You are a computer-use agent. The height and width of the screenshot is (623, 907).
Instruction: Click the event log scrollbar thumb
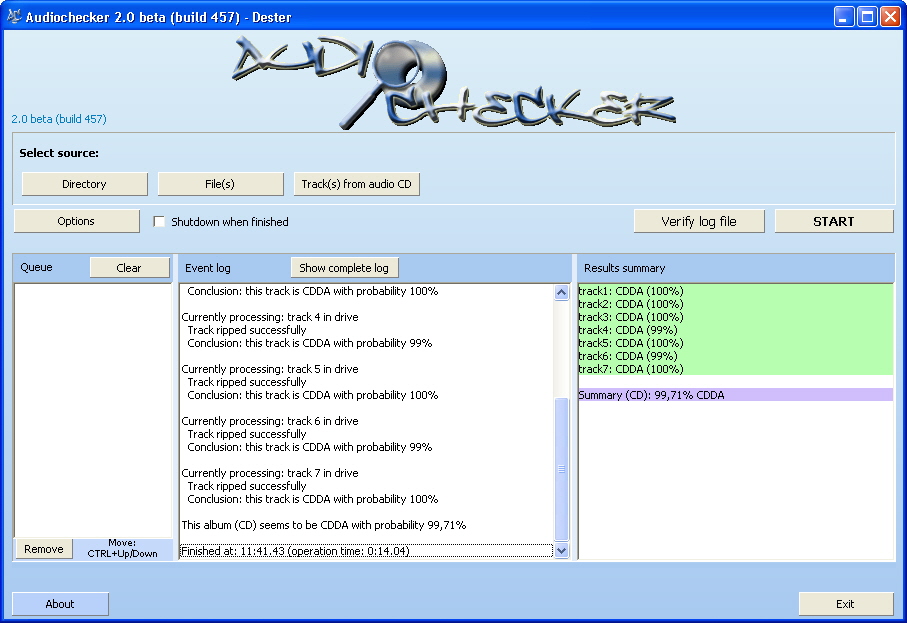coord(561,468)
